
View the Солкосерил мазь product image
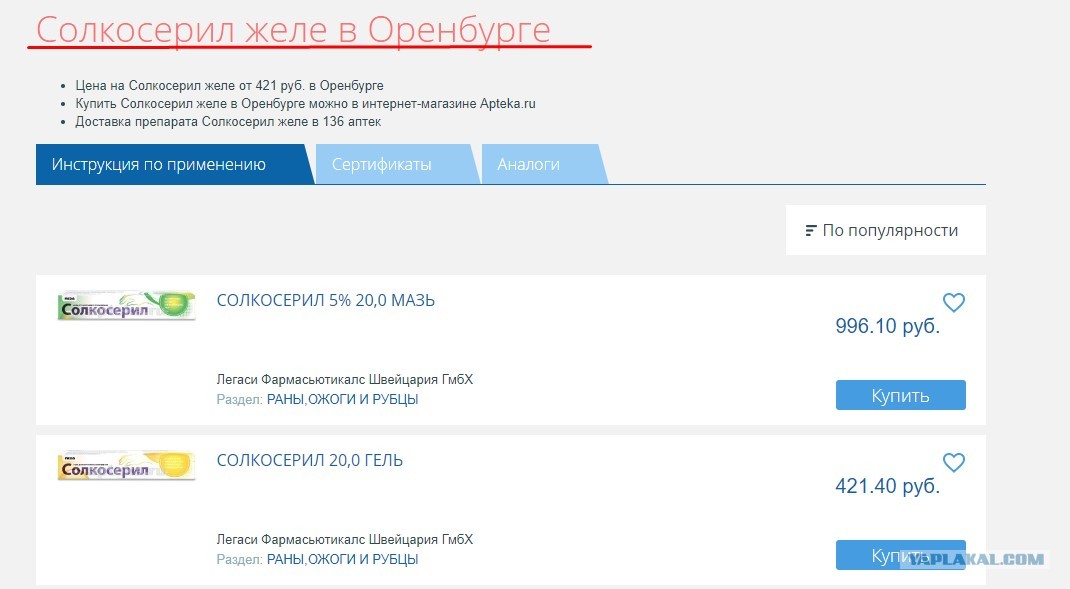[x=126, y=306]
